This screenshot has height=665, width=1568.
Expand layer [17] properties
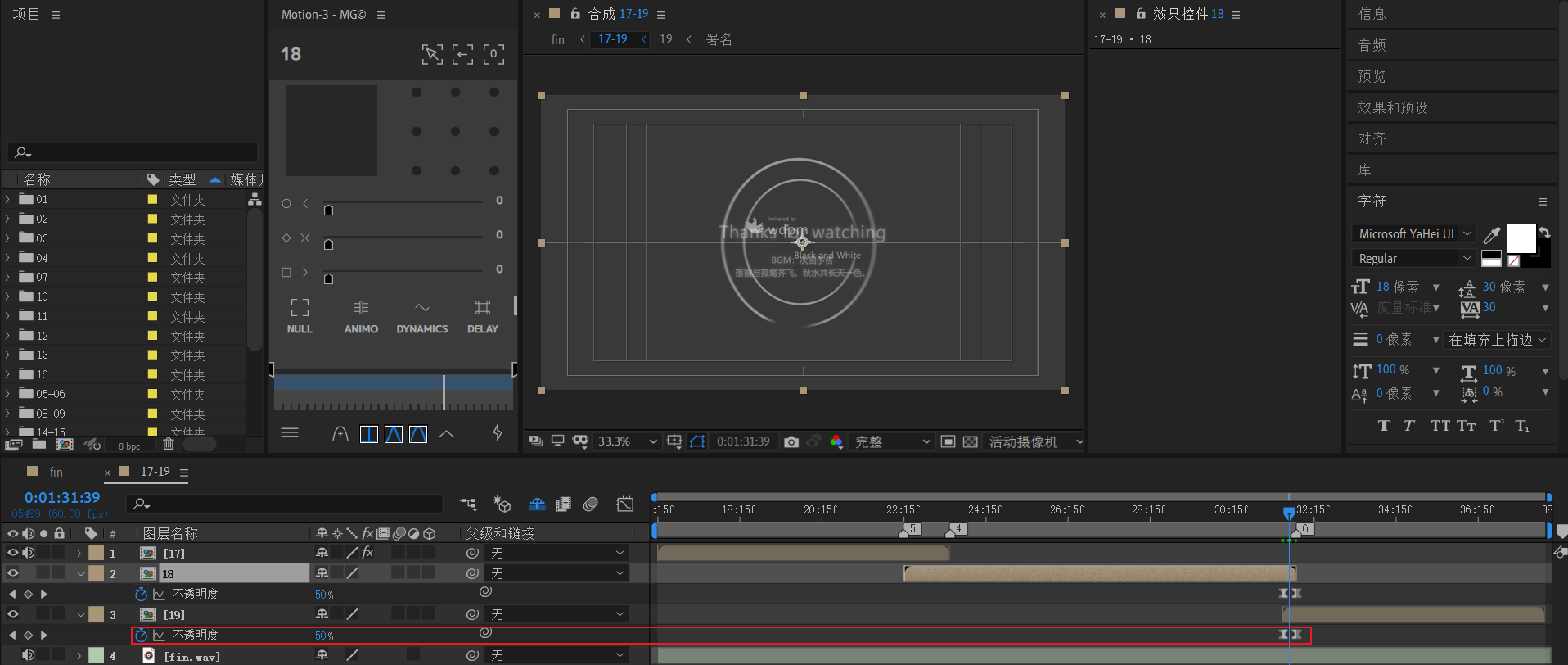pyautogui.click(x=79, y=553)
